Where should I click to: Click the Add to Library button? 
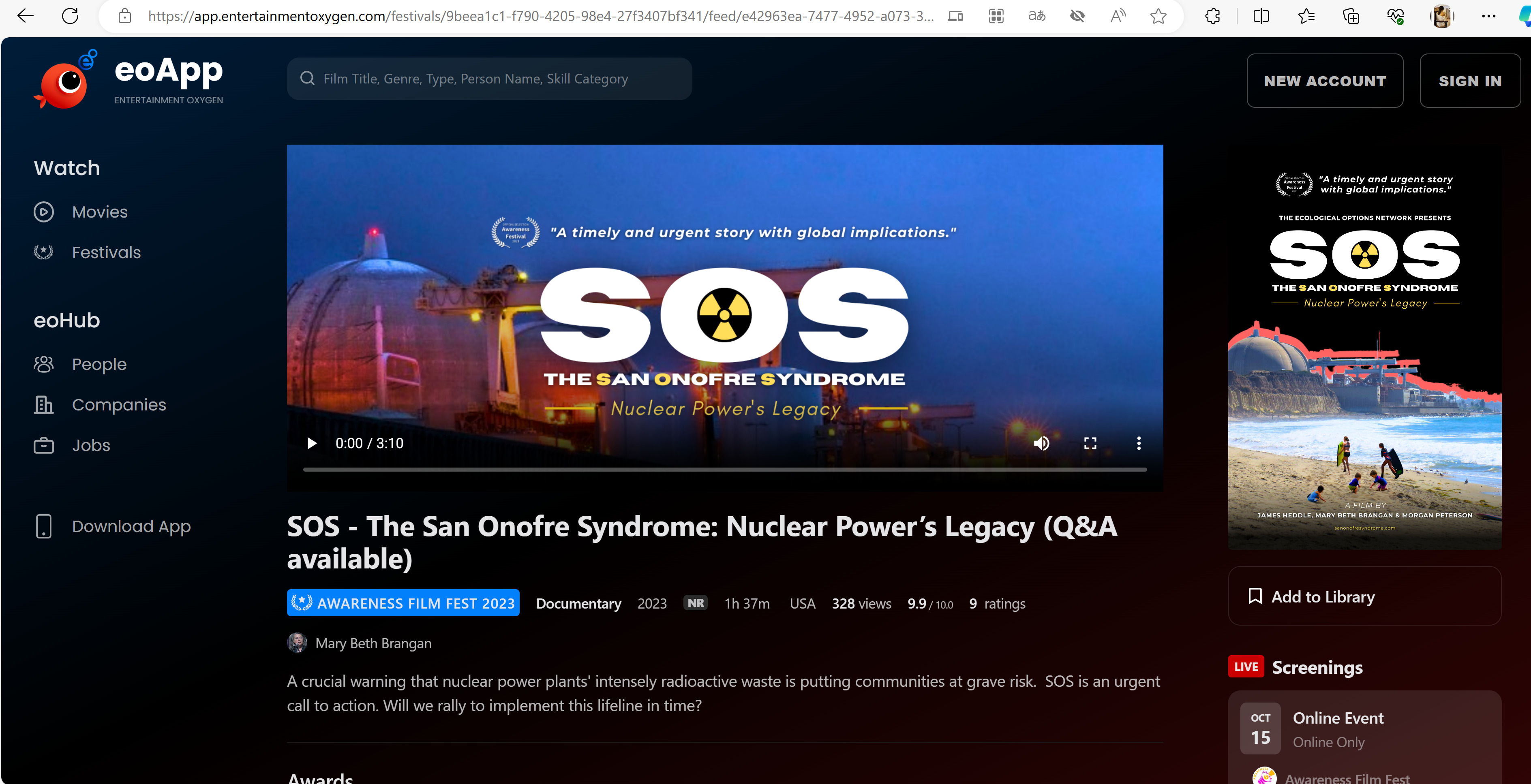click(x=1364, y=596)
